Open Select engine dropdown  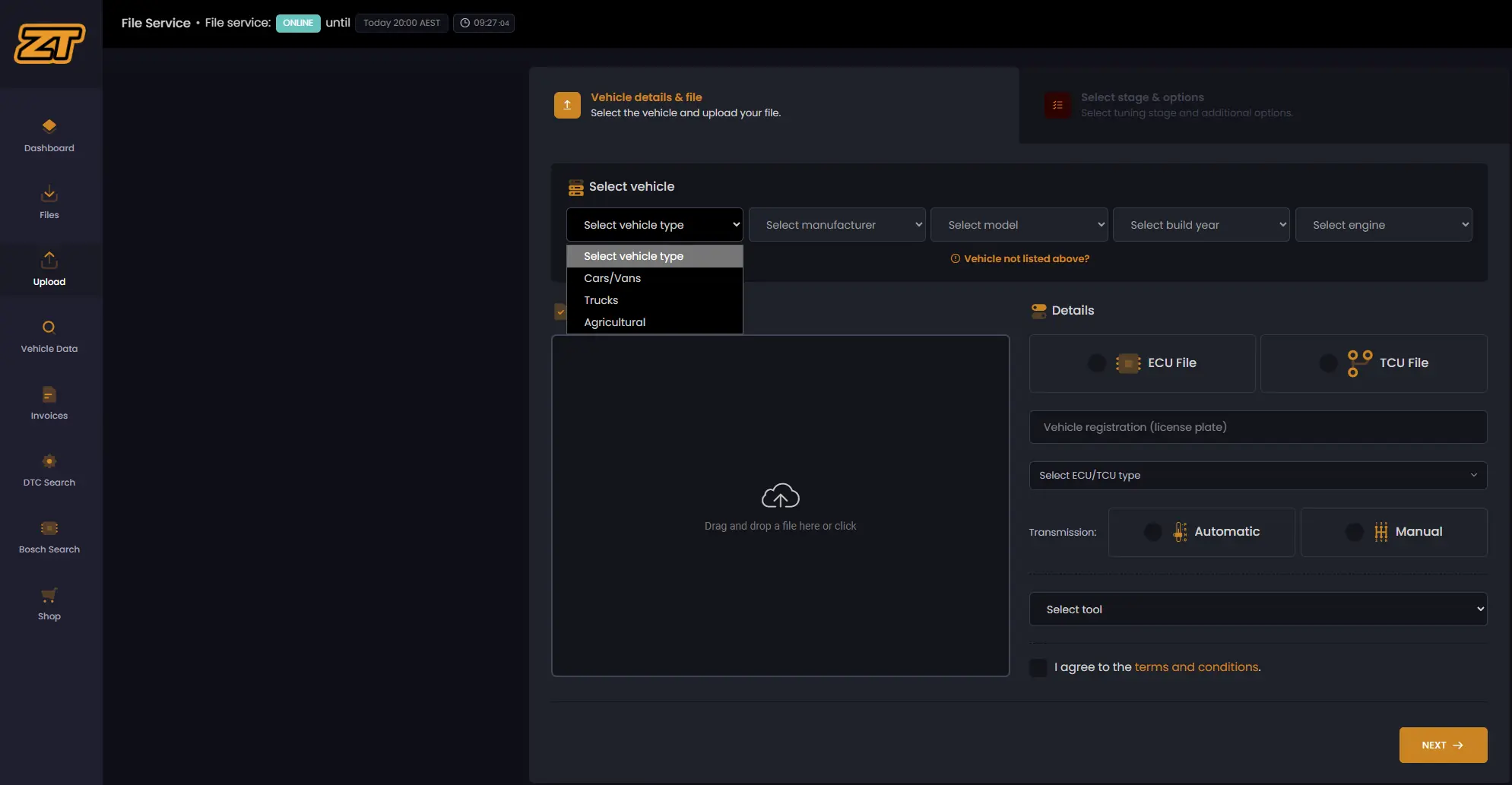[x=1384, y=225]
